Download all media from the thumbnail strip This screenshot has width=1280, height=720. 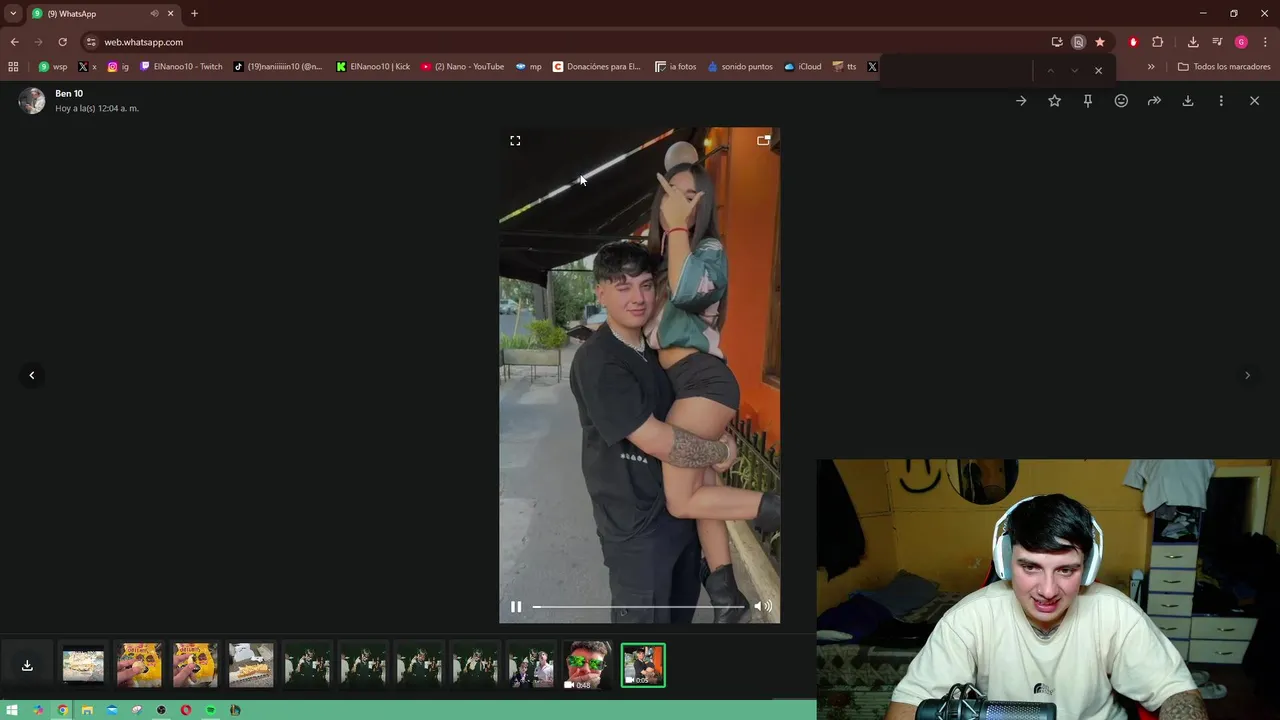point(27,665)
